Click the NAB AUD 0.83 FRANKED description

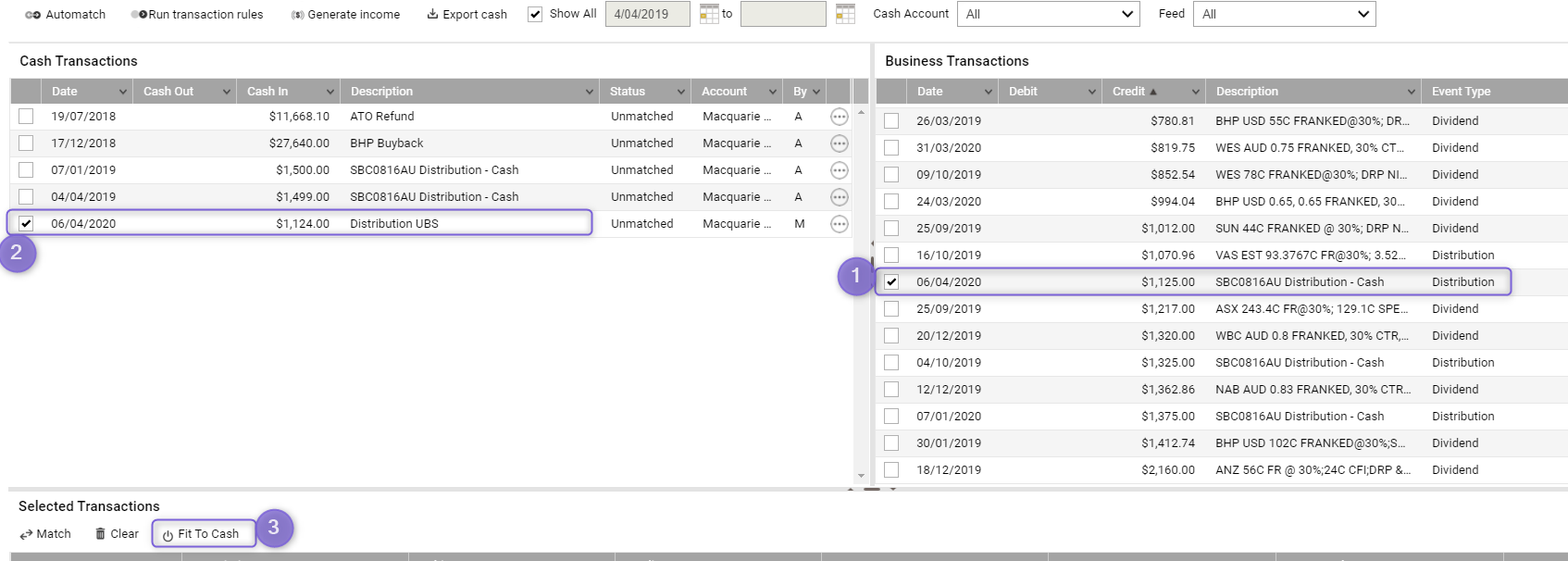tap(1313, 390)
